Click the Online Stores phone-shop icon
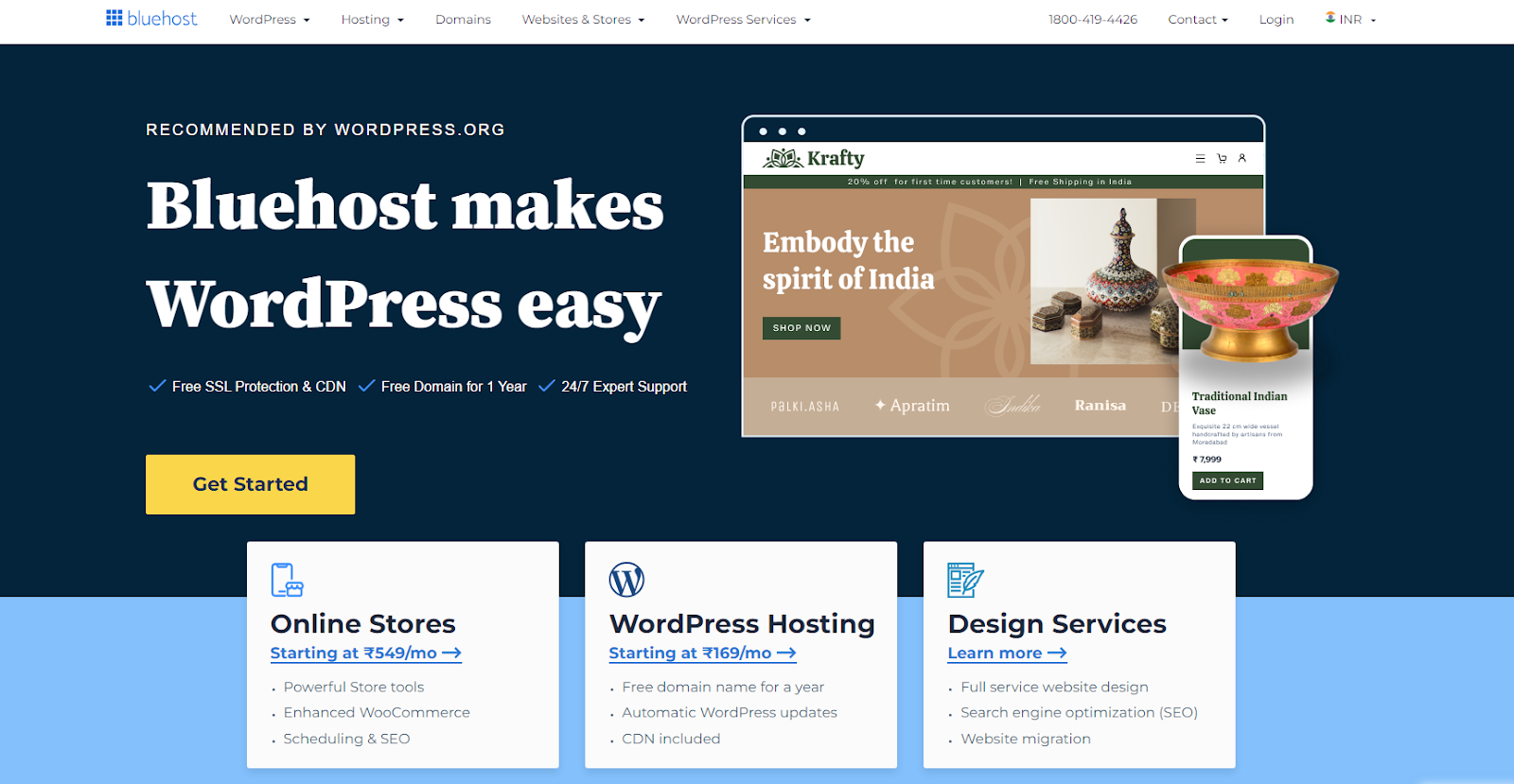1514x784 pixels. click(x=287, y=580)
